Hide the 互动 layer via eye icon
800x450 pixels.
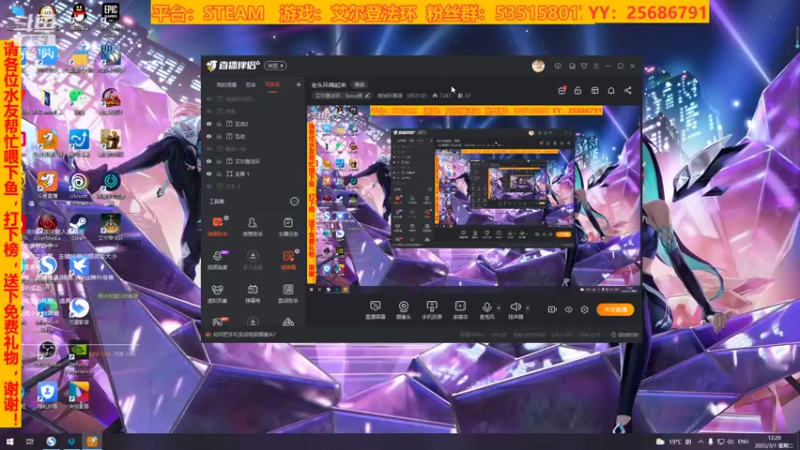(x=209, y=136)
